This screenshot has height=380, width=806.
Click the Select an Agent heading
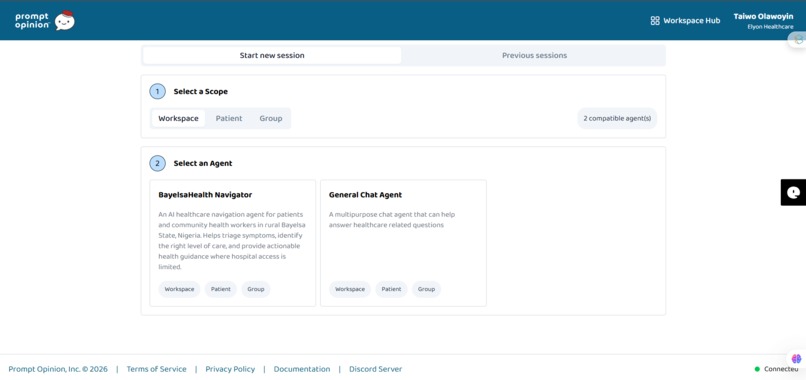[x=203, y=164]
